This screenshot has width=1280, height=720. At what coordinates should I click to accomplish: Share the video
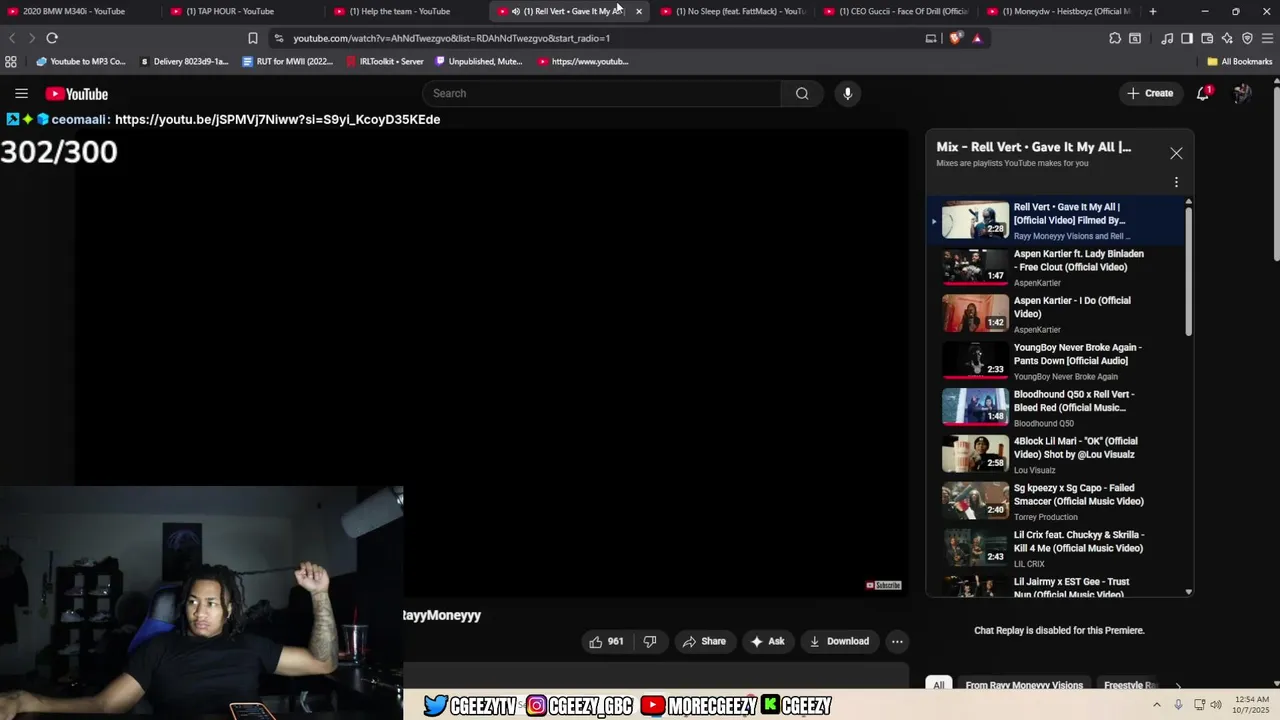(704, 641)
